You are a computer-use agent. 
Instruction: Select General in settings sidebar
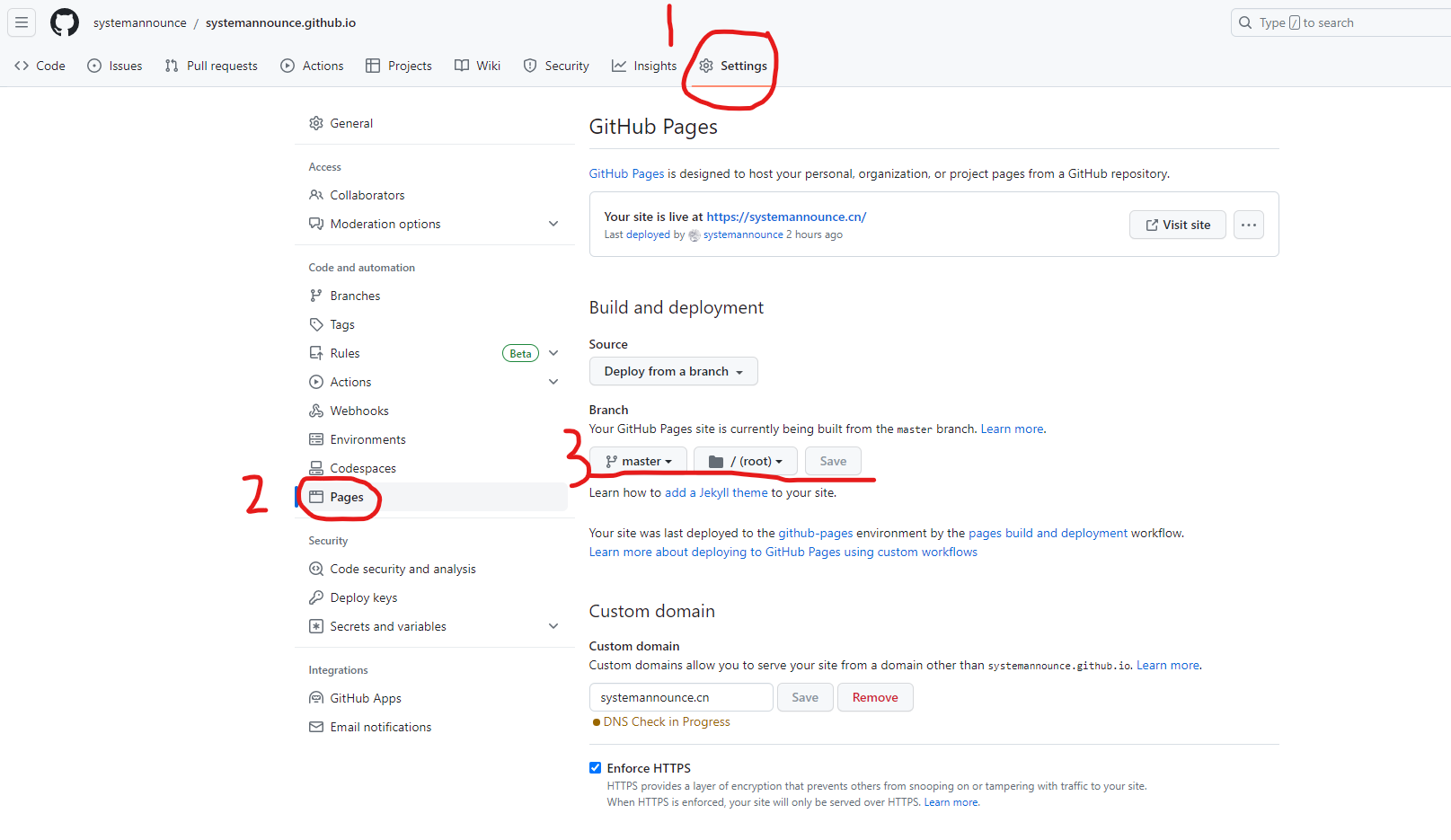pyautogui.click(x=435, y=123)
